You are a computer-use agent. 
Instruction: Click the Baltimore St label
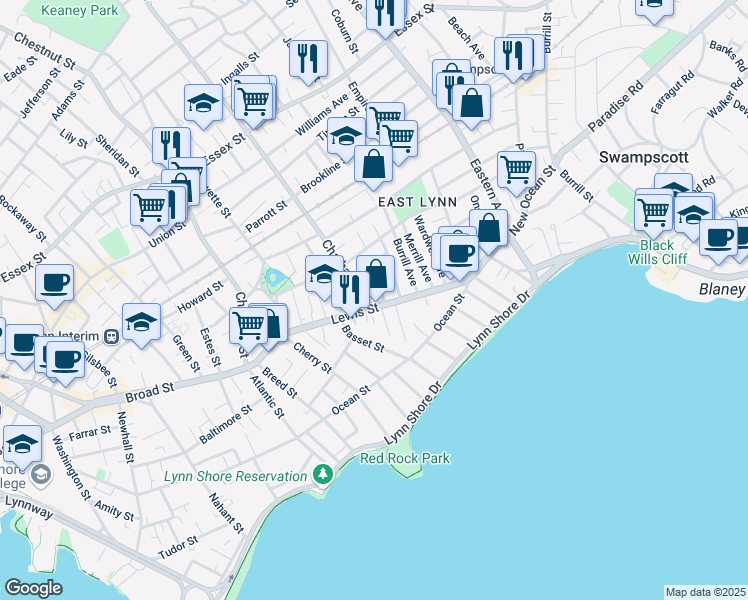[x=226, y=424]
